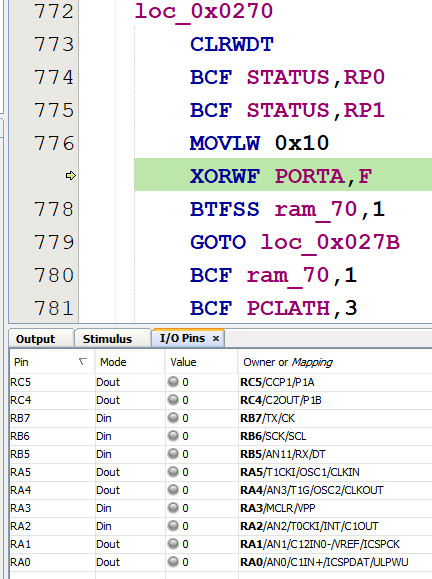Toggle the RC5 pin value indicator
This screenshot has height=579, width=432.
pyautogui.click(x=173, y=382)
